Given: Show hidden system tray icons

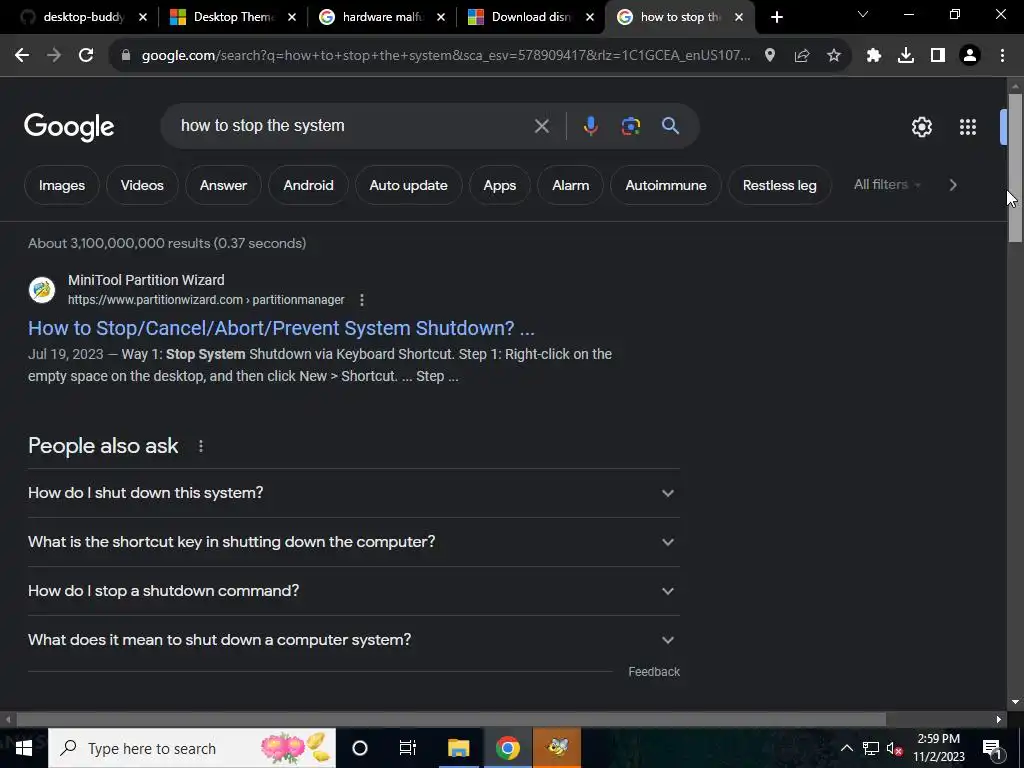Looking at the screenshot, I should point(846,748).
